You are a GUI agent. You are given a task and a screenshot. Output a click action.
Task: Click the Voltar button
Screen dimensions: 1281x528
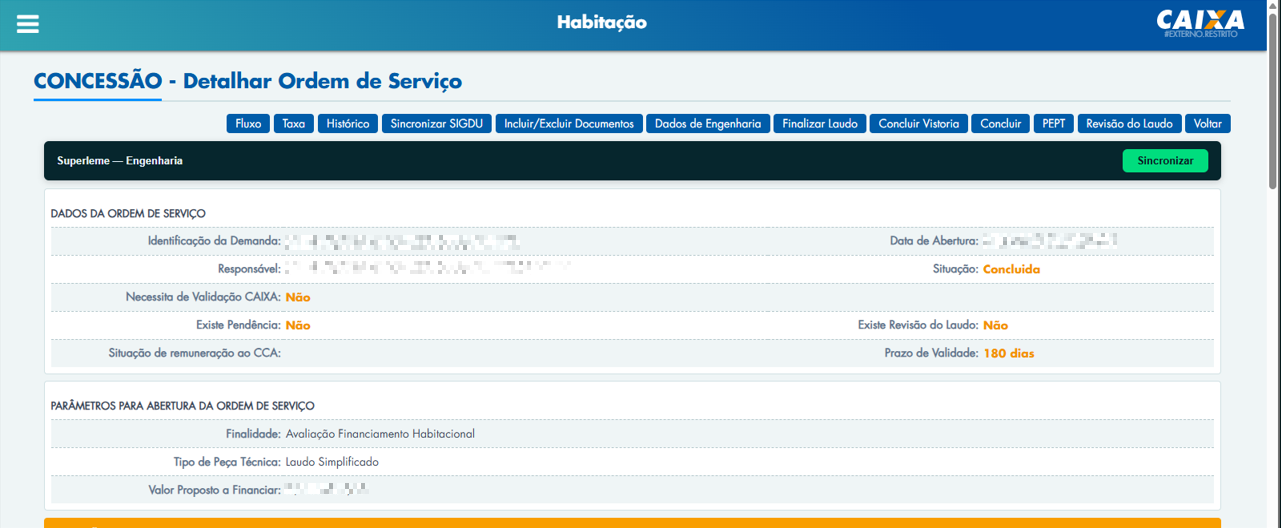1207,124
